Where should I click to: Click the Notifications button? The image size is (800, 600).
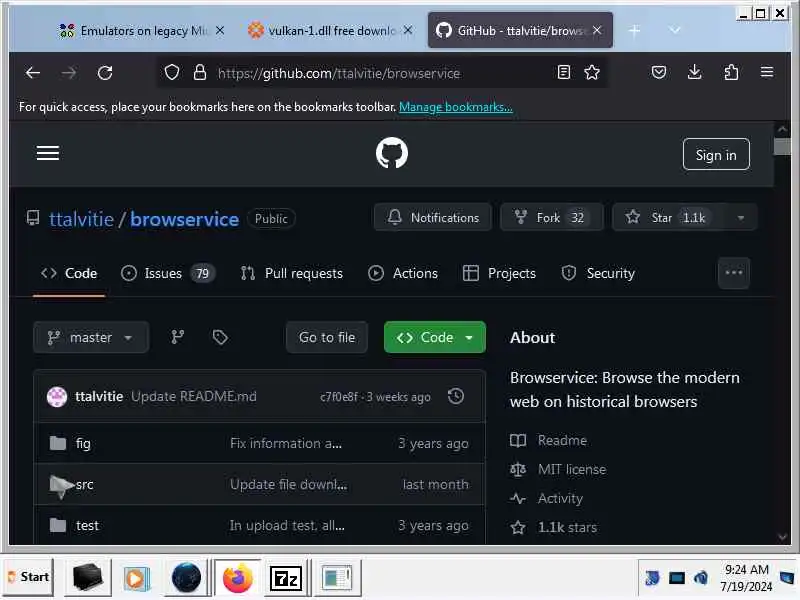433,218
